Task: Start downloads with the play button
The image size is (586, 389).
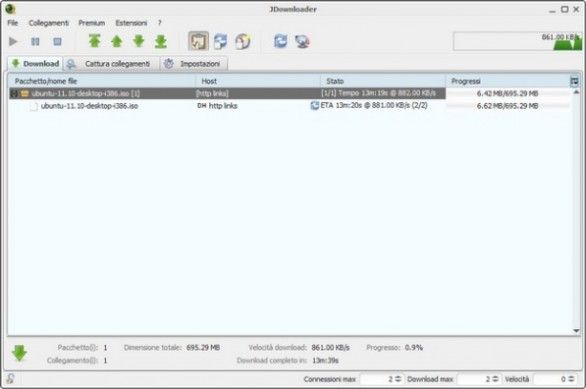Action: point(13,41)
